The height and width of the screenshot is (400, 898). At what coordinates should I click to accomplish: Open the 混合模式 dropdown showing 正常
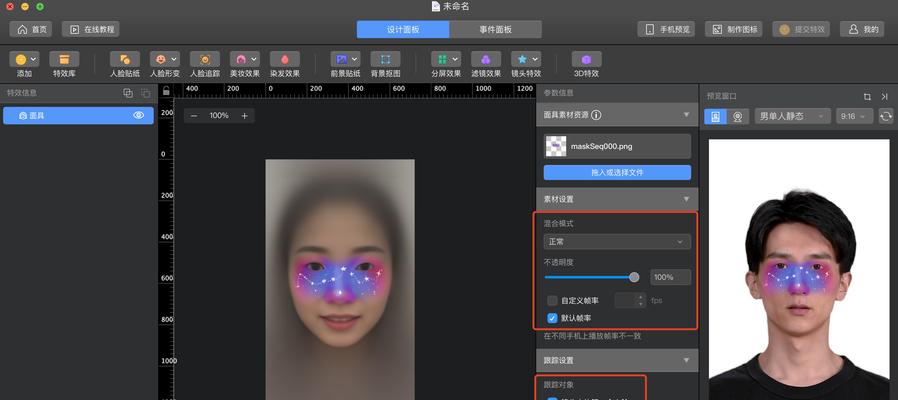point(617,242)
